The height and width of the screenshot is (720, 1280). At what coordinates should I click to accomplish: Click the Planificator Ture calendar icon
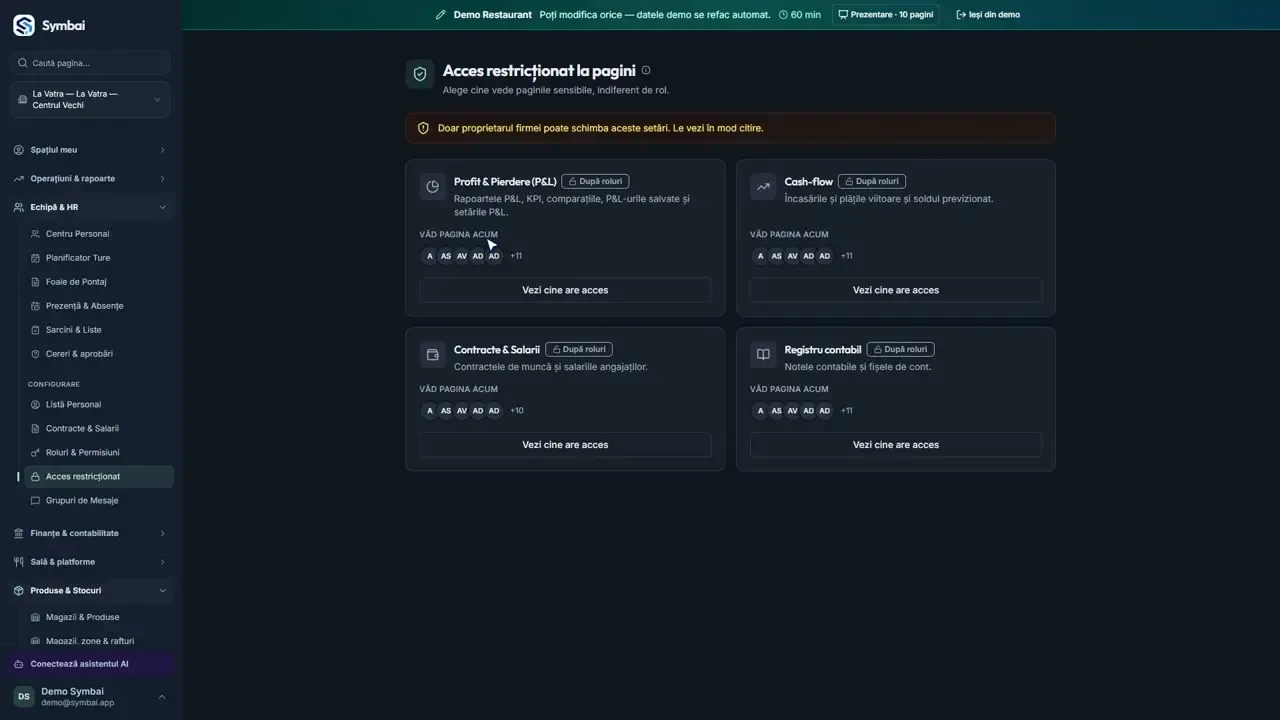(x=36, y=258)
